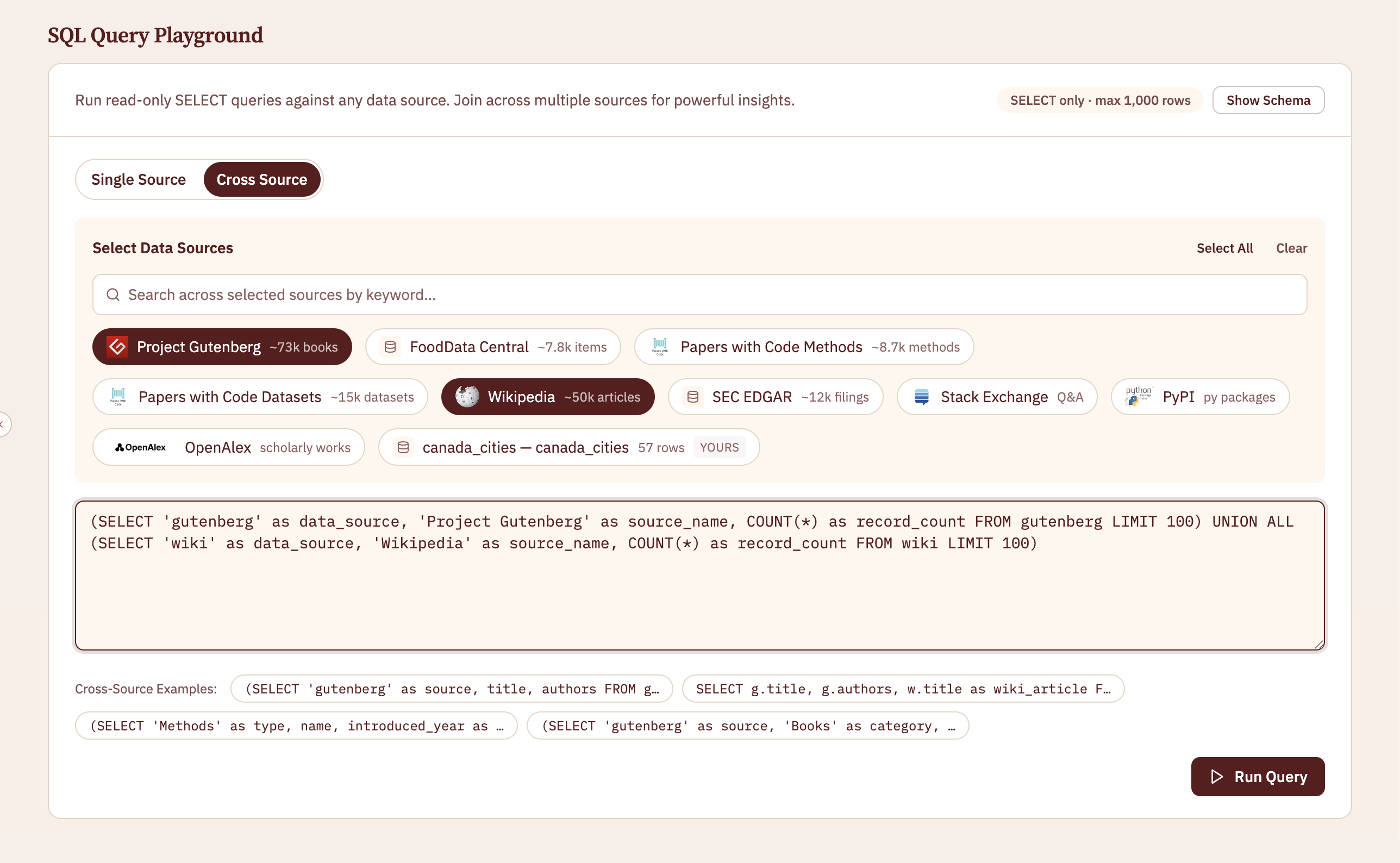Click the magnifier icon in the search field
Image resolution: width=1400 pixels, height=863 pixels.
113,295
